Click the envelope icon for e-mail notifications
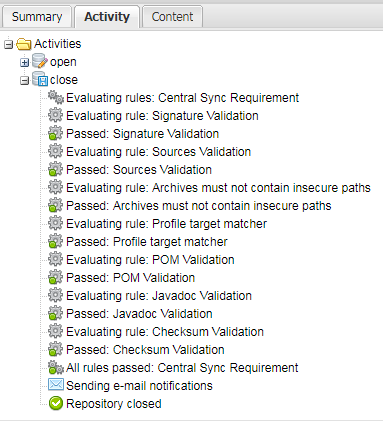383x422 pixels. 56,385
